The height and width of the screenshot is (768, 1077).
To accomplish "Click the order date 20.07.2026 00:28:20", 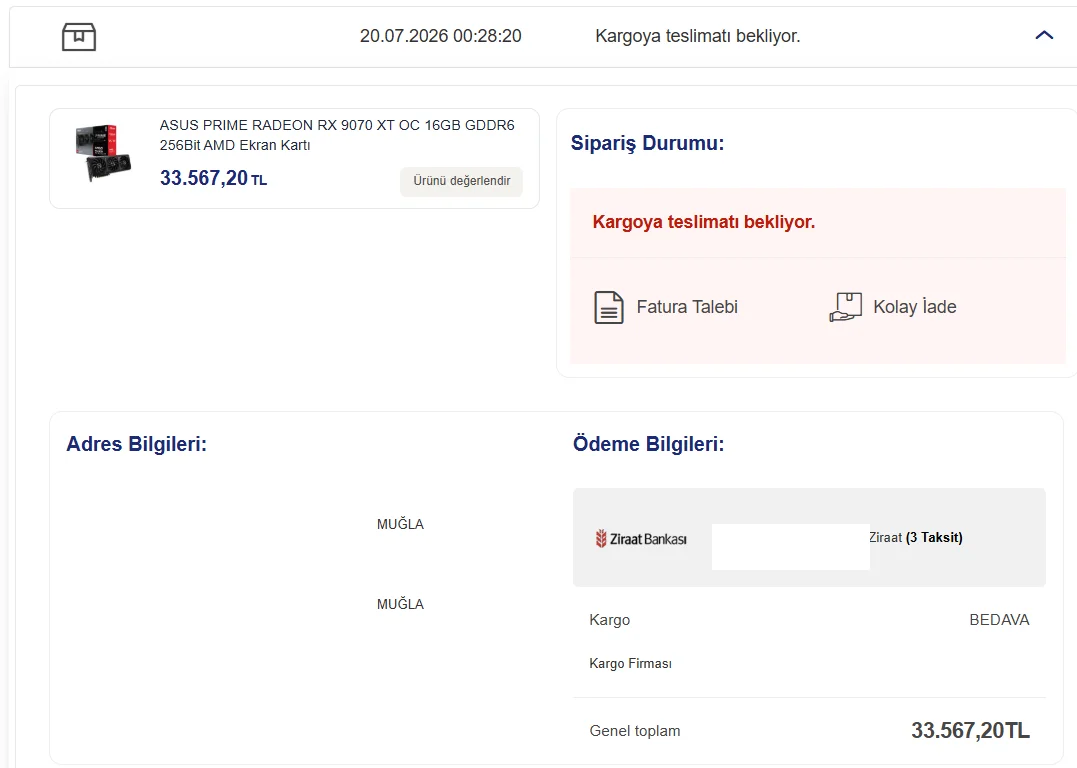I will 441,36.
